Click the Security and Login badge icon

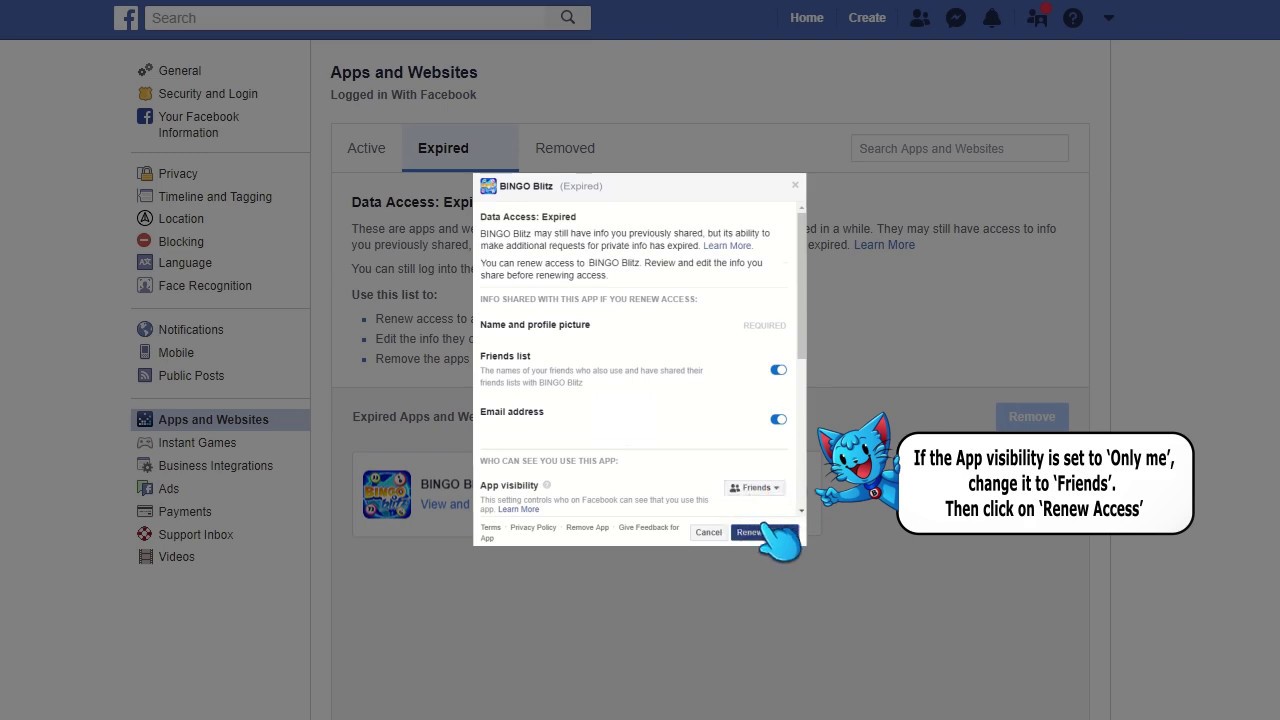point(145,93)
